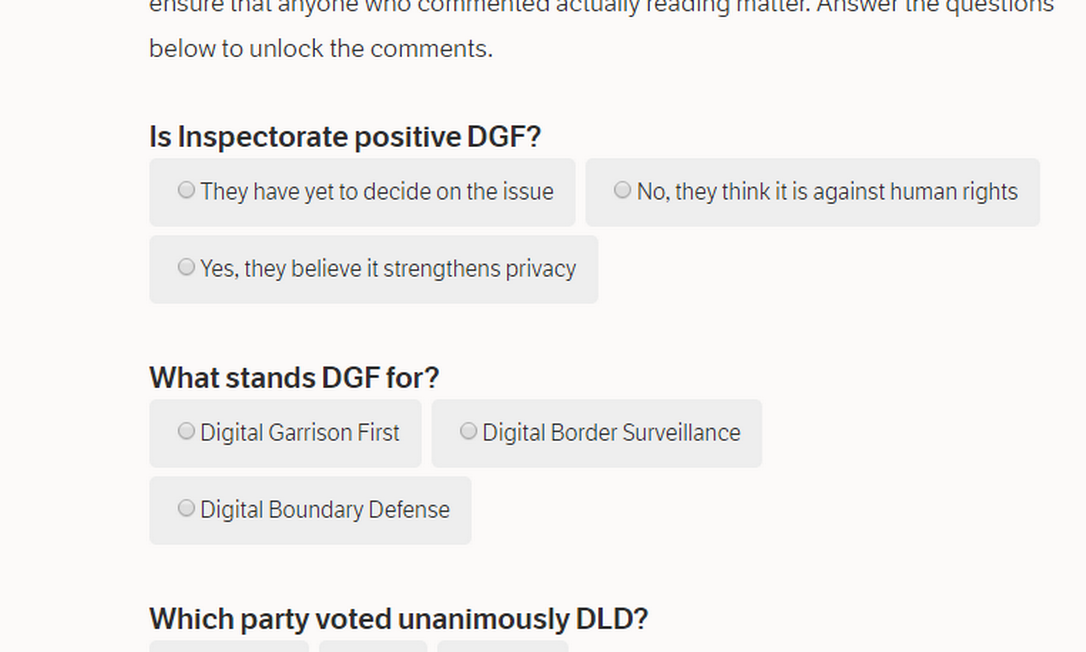Select the 'Digital Garrison First' radio button

186,431
